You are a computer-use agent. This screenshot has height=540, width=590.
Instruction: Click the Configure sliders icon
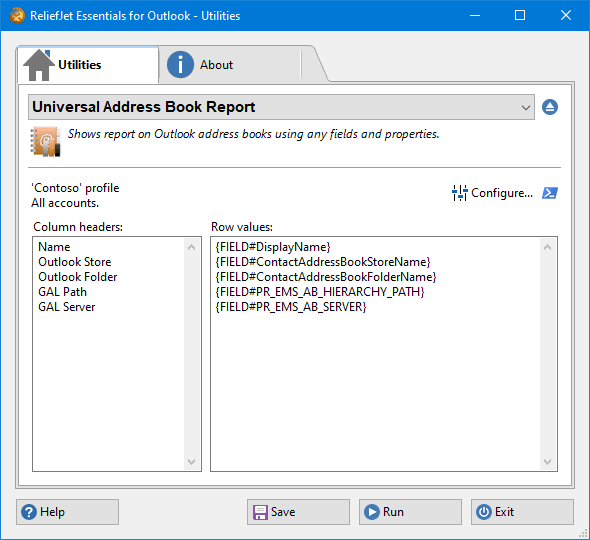pos(459,193)
